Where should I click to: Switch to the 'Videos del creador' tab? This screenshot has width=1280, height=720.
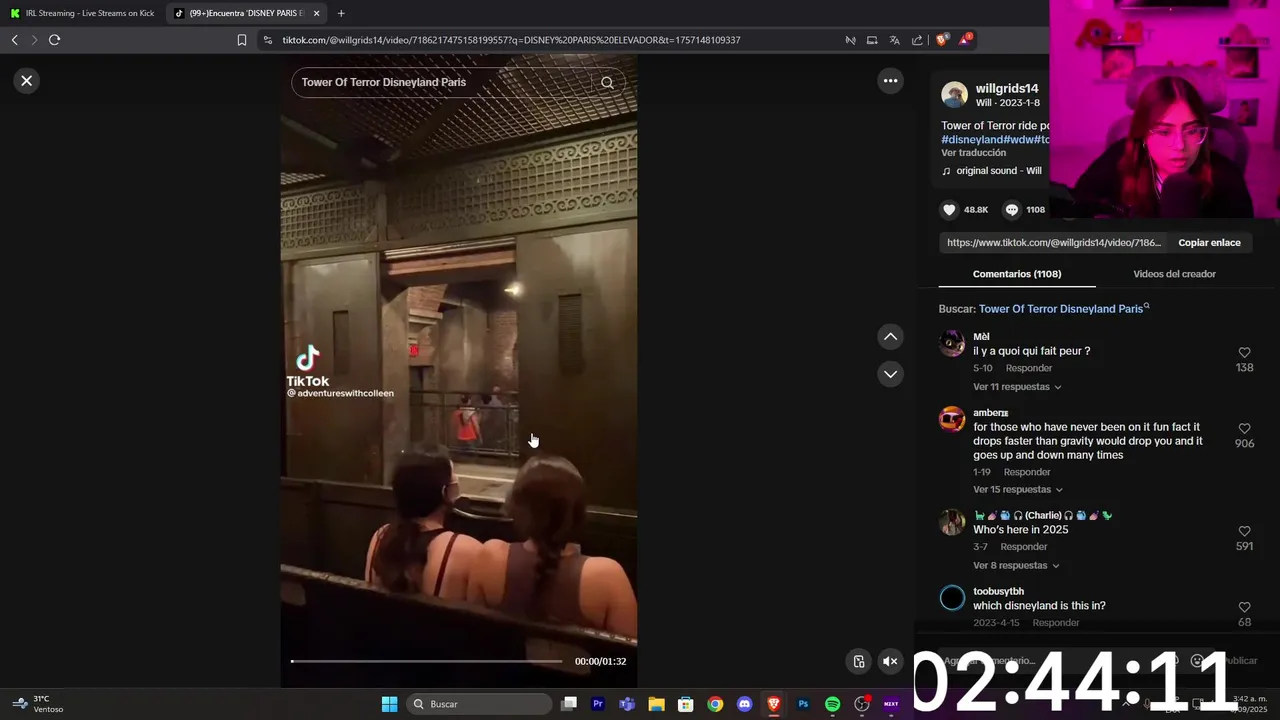(1174, 274)
